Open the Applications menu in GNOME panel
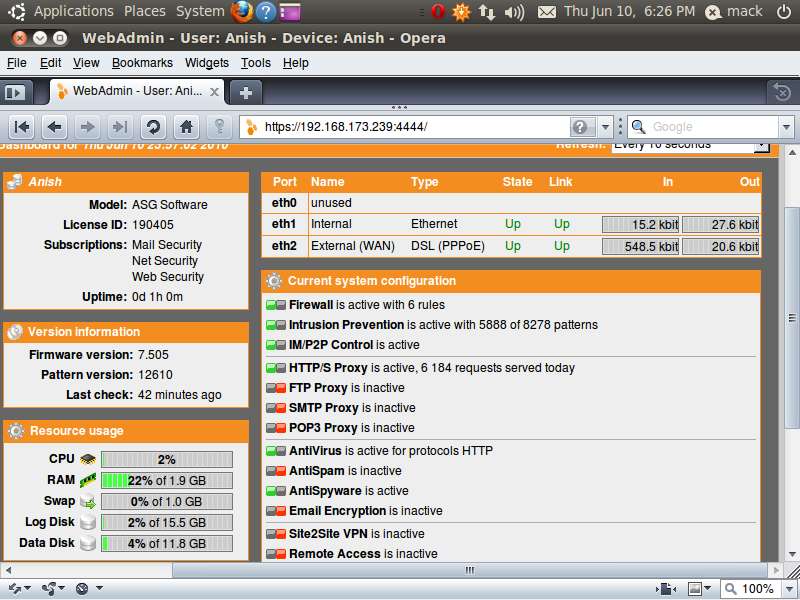The width and height of the screenshot is (800, 600). point(73,11)
